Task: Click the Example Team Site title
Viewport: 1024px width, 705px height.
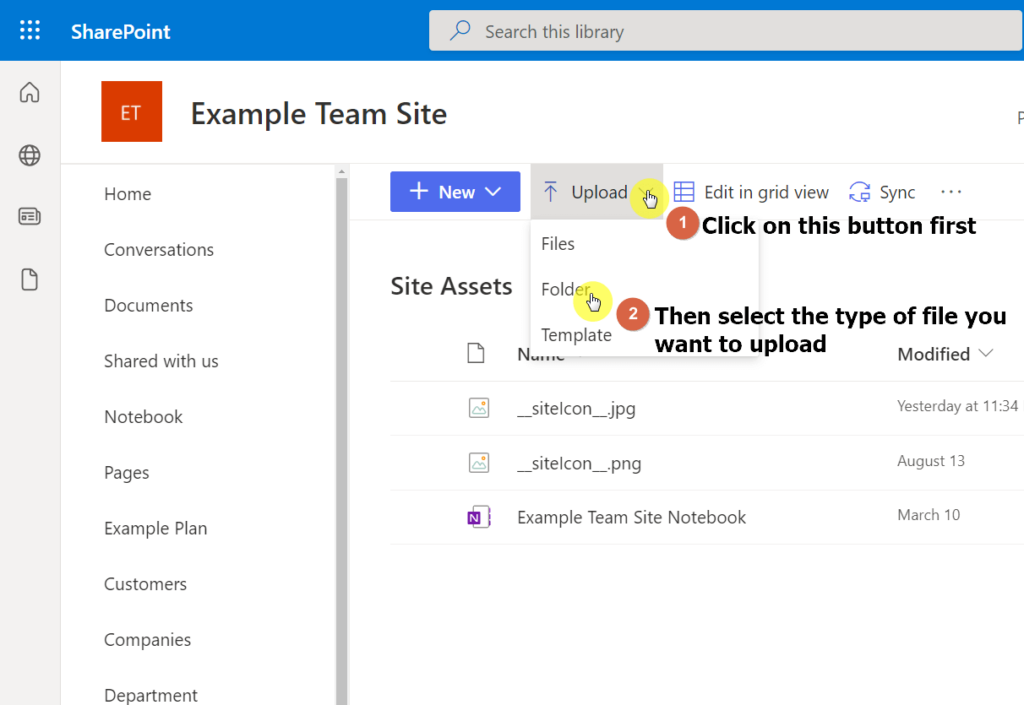Action: (x=319, y=114)
